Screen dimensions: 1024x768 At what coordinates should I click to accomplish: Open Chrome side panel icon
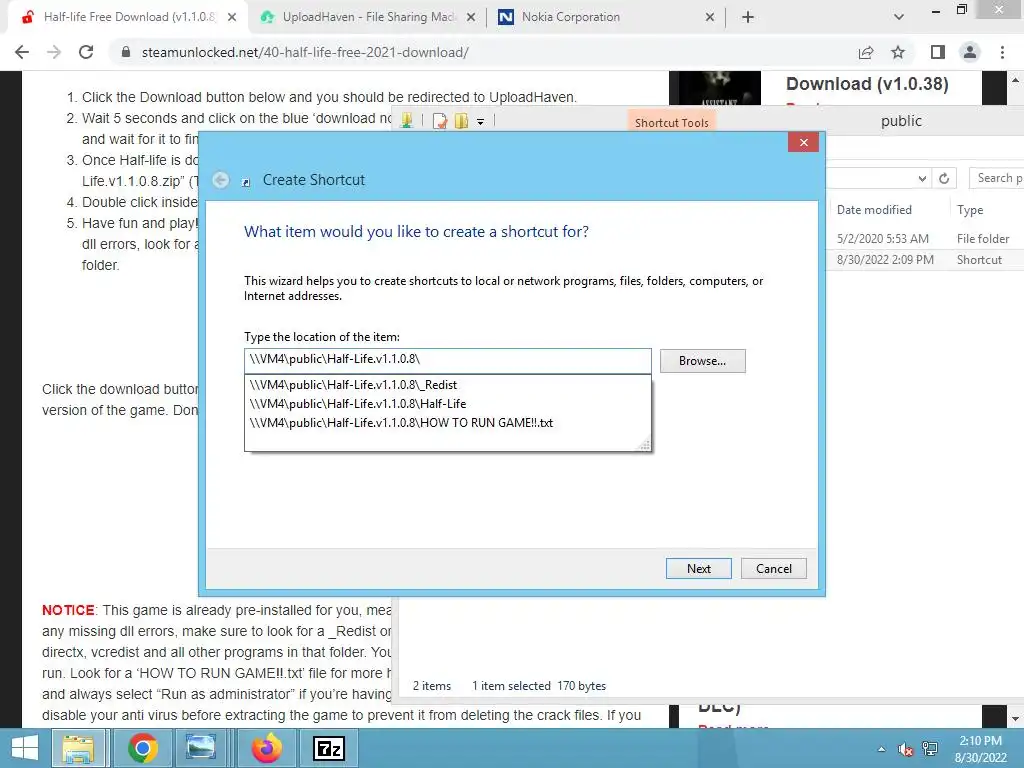pyautogui.click(x=938, y=52)
